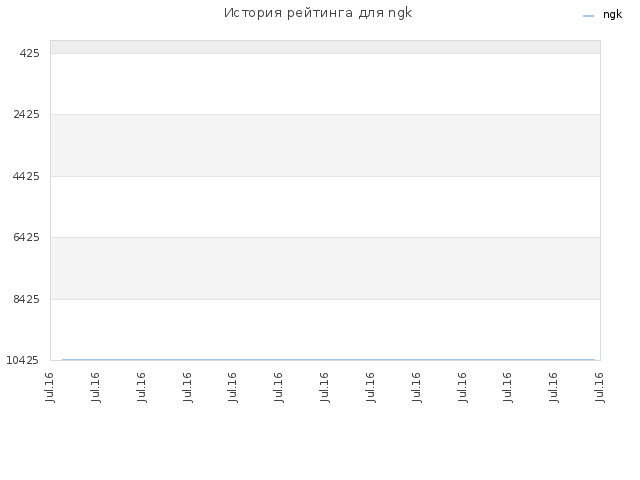Viewport: 640px width, 480px height.
Task: Click the right end of the ngk line
Action: coord(594,360)
